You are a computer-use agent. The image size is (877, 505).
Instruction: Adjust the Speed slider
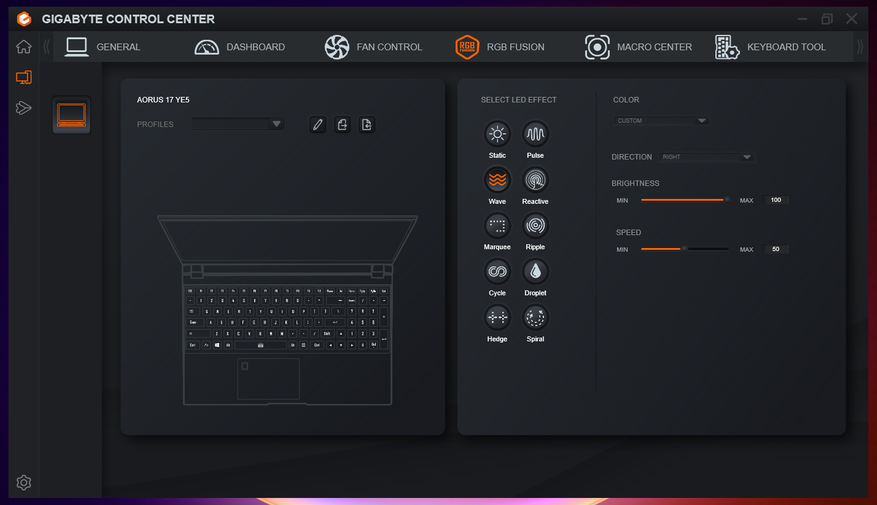tap(685, 249)
